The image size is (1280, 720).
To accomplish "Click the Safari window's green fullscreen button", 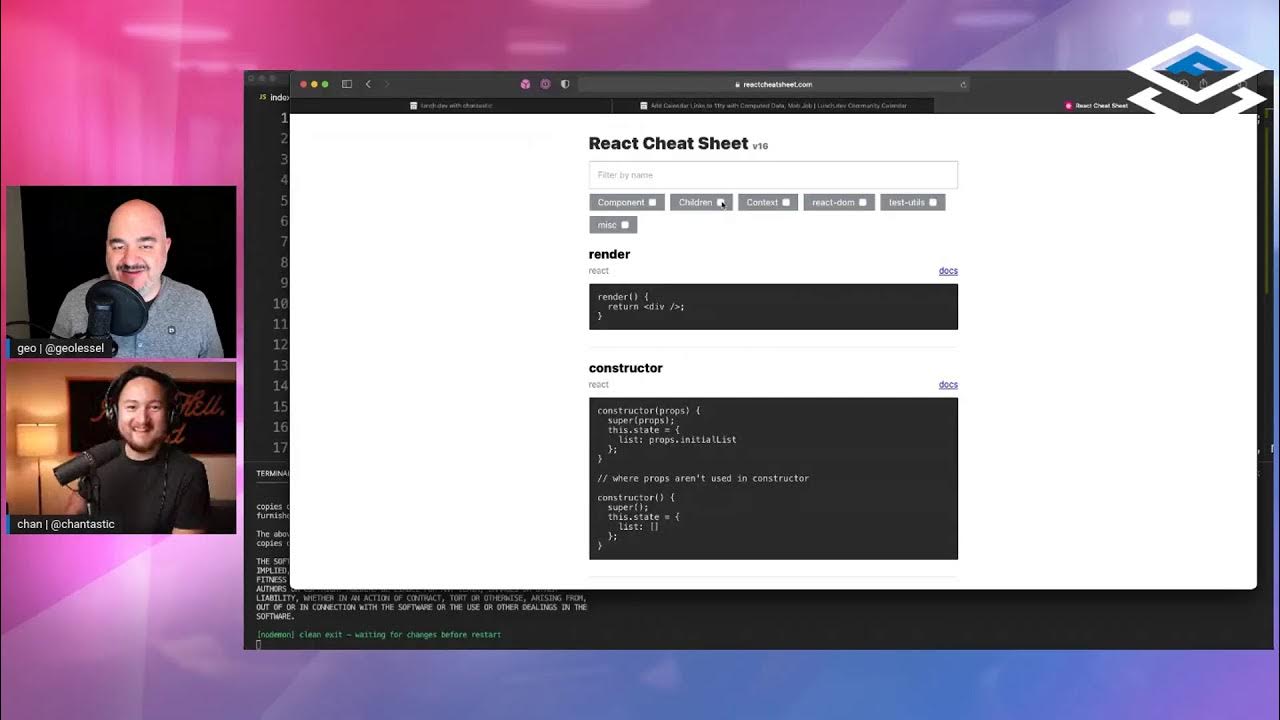I will coord(325,84).
